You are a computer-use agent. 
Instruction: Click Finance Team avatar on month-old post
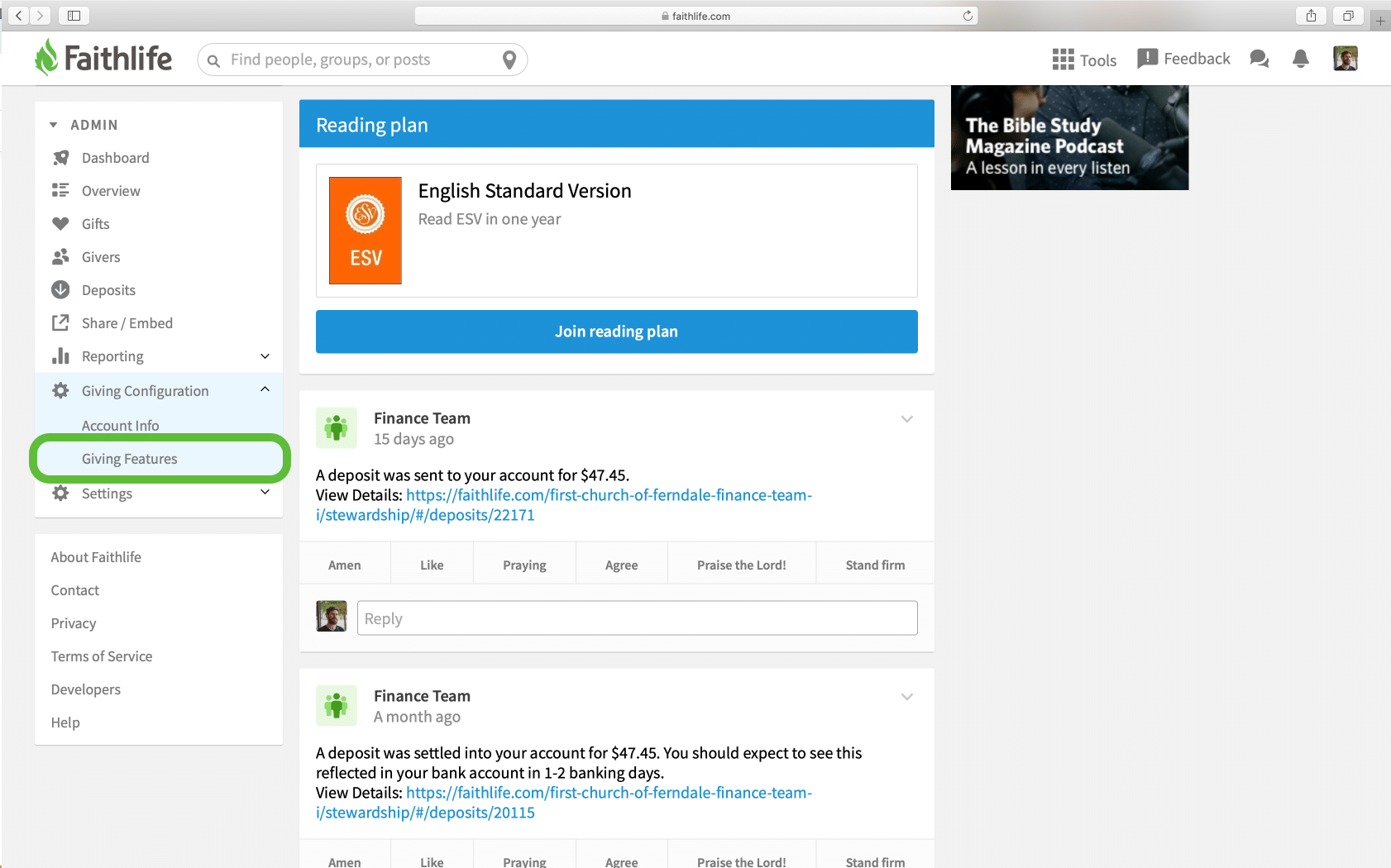click(337, 705)
